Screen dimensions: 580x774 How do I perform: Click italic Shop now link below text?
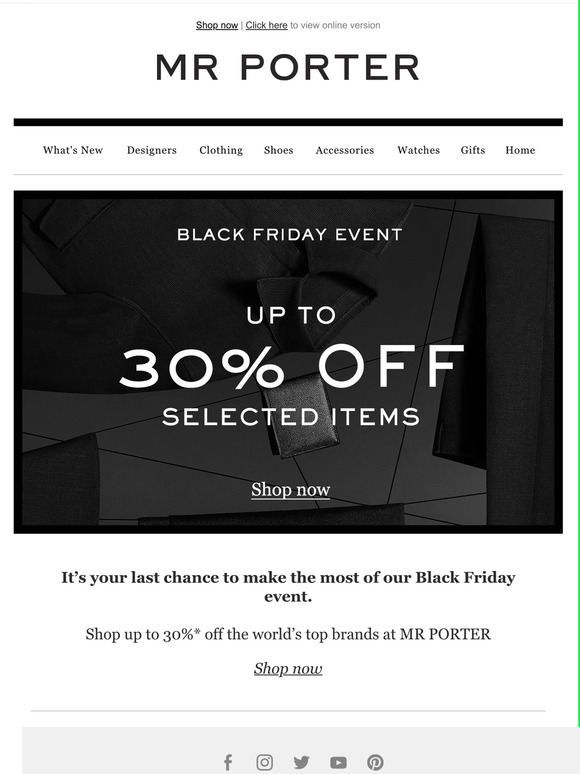(x=288, y=668)
